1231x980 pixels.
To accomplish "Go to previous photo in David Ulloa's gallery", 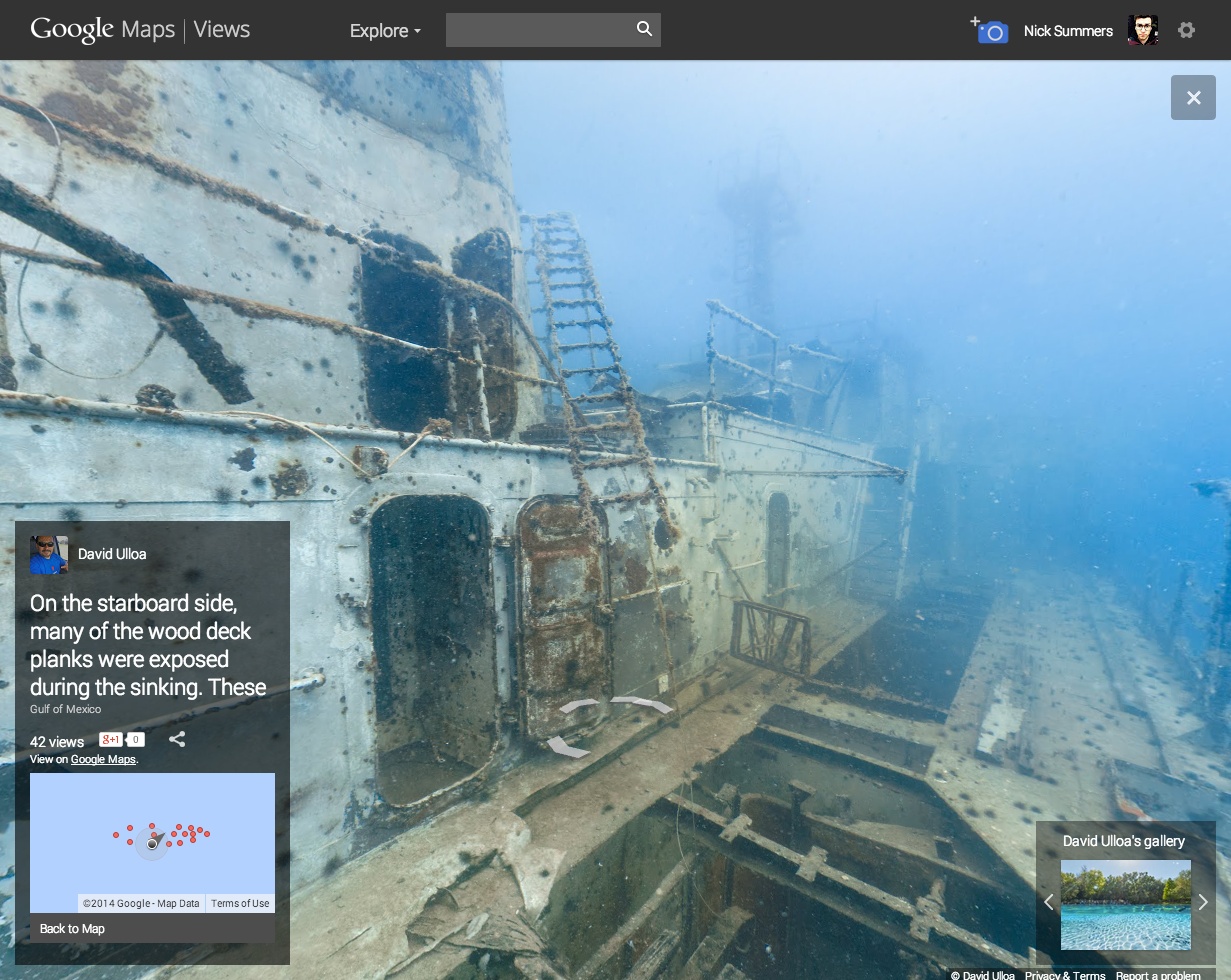I will tap(1048, 902).
